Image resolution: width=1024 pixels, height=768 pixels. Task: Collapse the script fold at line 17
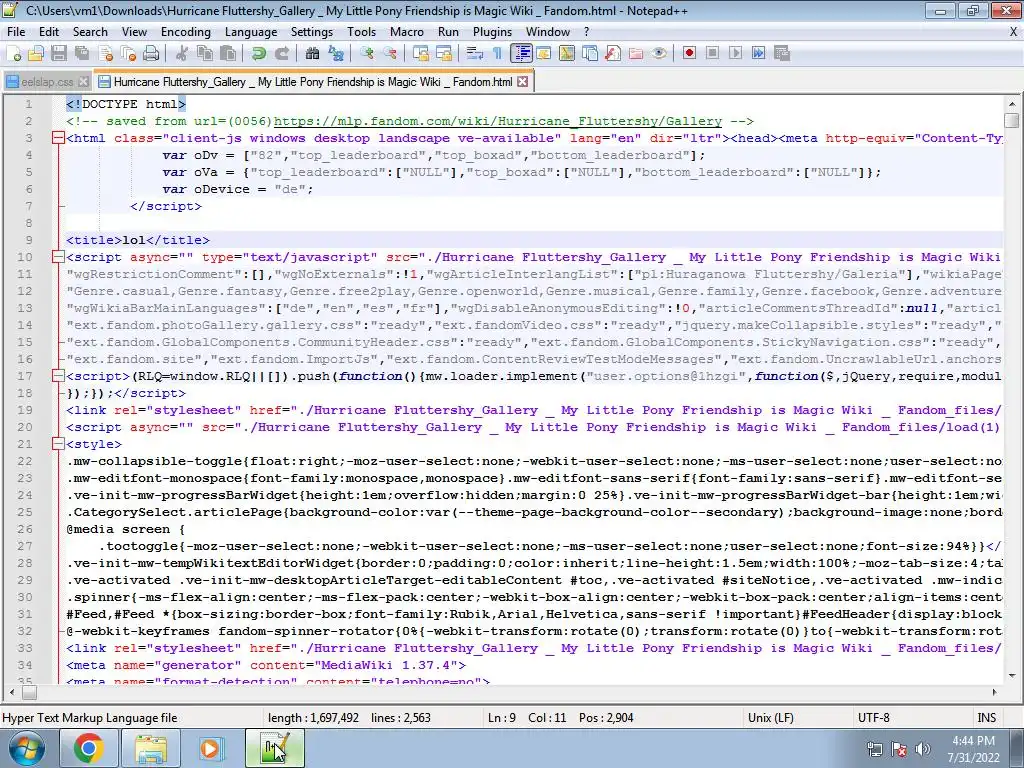58,376
